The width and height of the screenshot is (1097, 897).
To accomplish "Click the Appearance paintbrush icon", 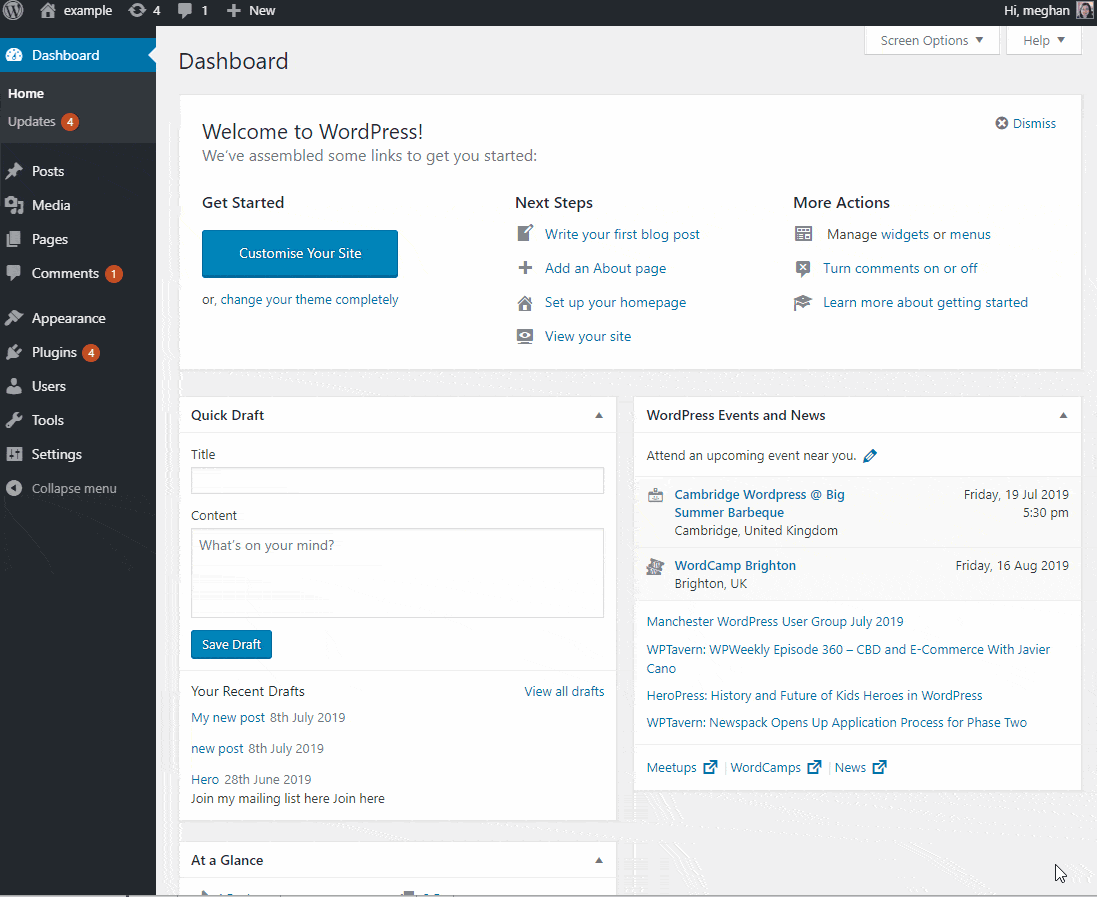I will click(x=14, y=318).
